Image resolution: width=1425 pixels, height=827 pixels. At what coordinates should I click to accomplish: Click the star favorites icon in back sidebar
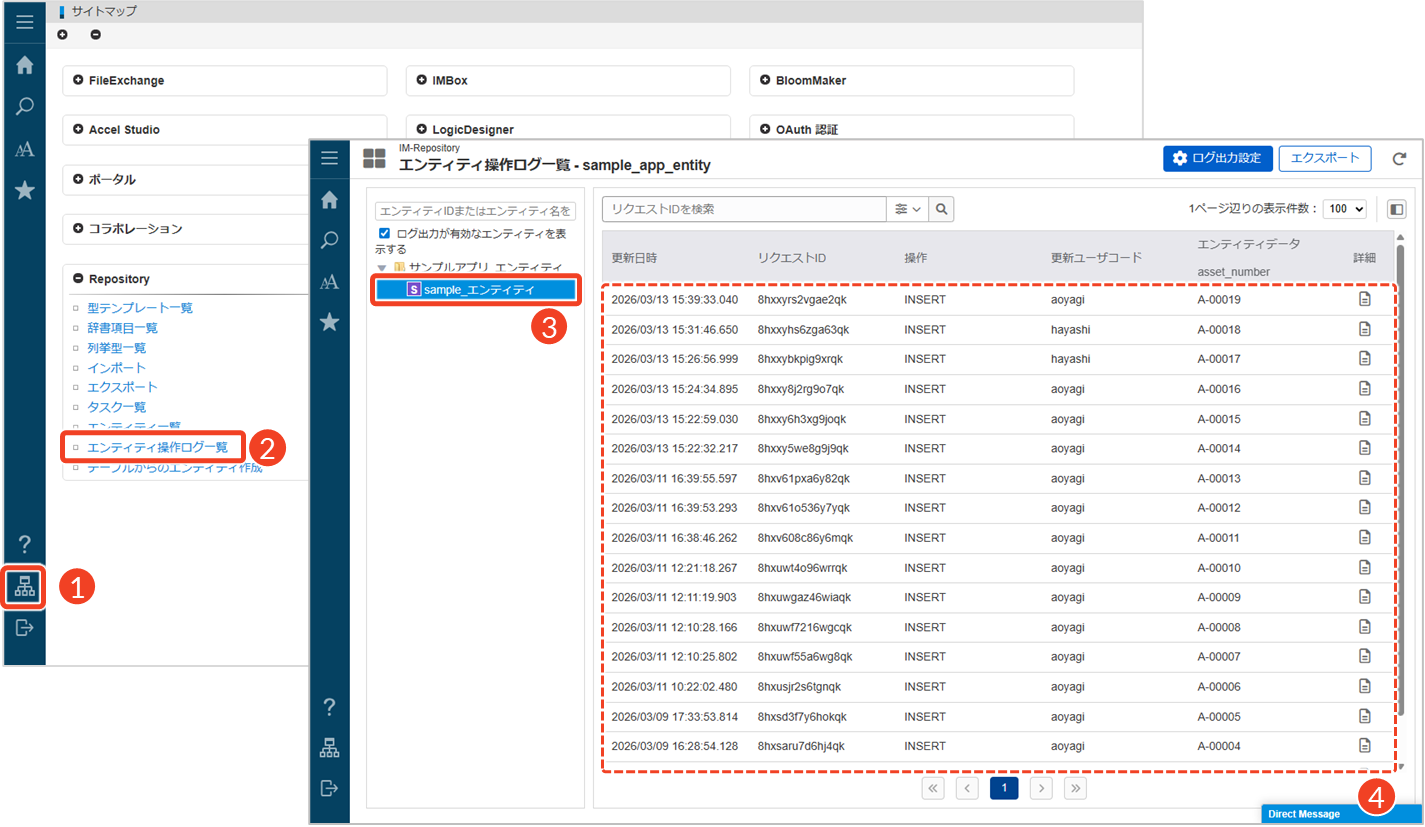tap(24, 190)
